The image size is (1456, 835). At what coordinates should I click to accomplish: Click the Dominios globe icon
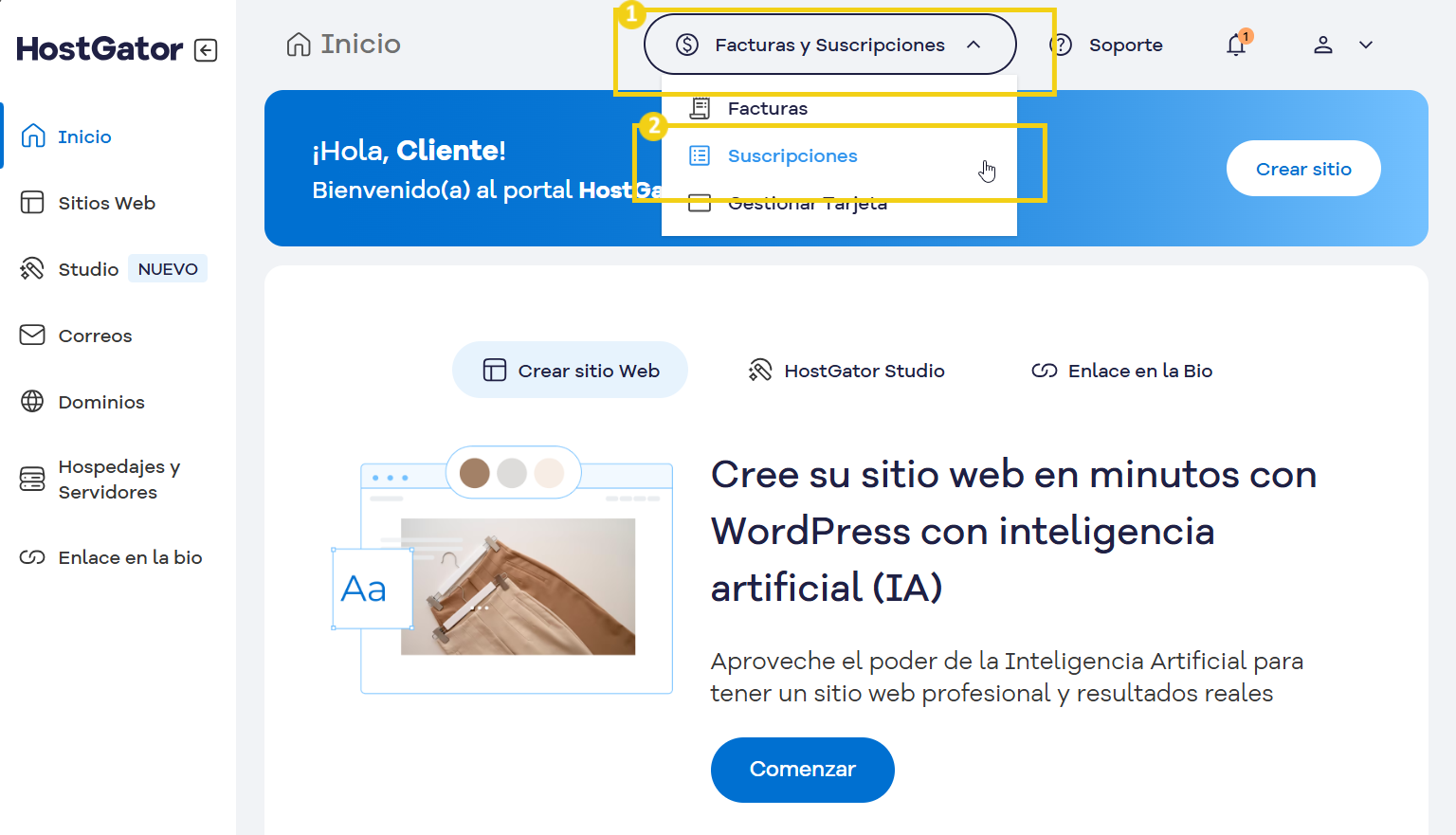(x=32, y=402)
